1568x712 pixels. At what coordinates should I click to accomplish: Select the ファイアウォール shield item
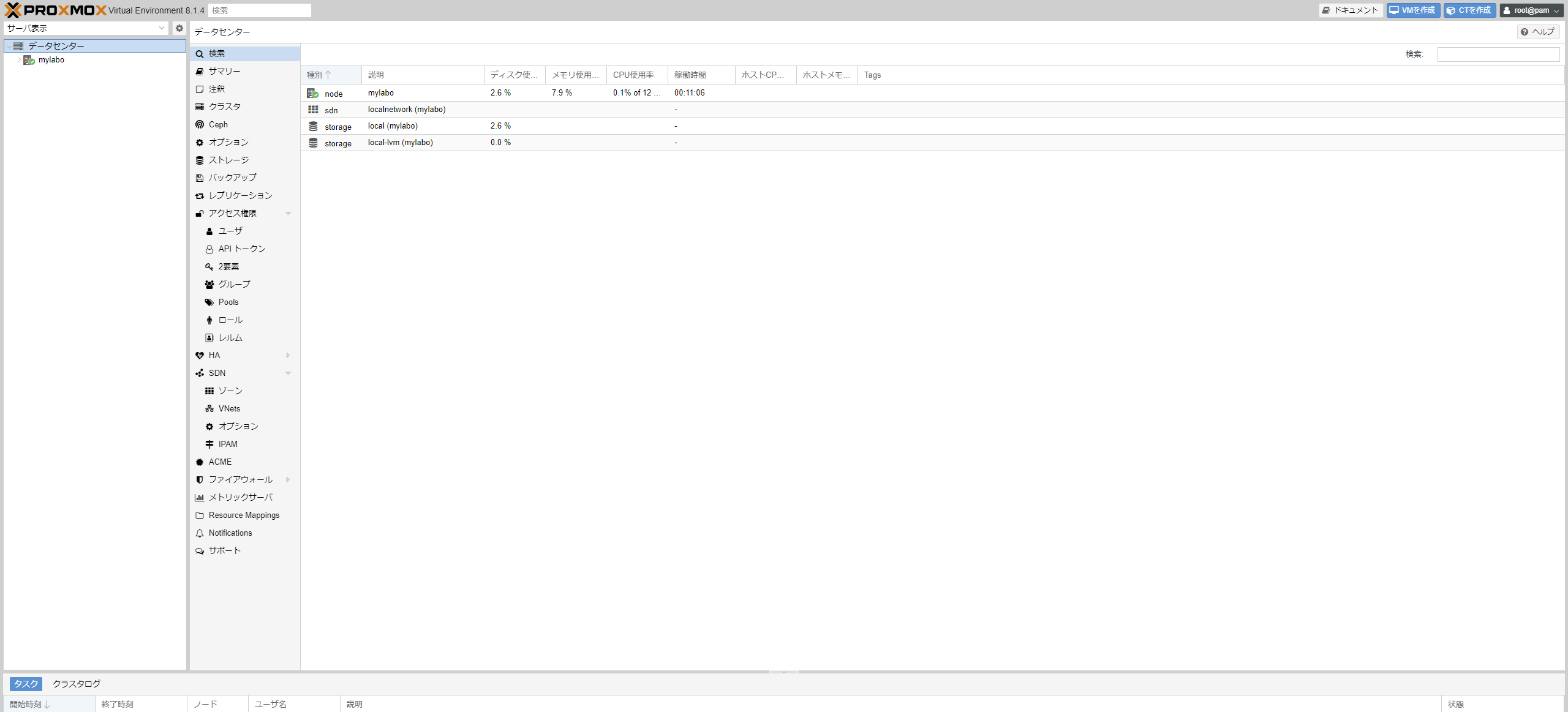[x=240, y=479]
